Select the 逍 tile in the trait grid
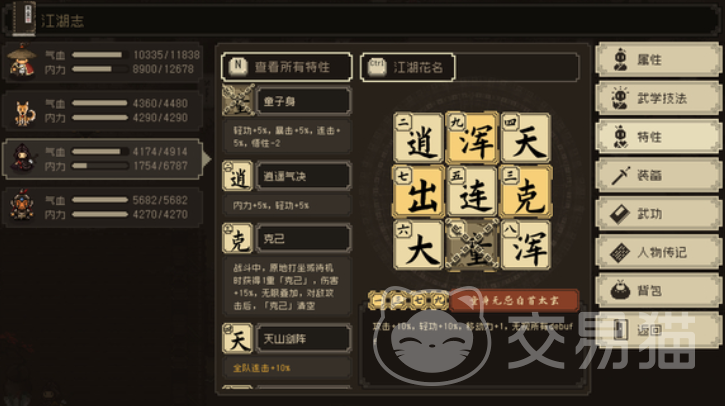This screenshot has height=406, width=725. pos(418,137)
